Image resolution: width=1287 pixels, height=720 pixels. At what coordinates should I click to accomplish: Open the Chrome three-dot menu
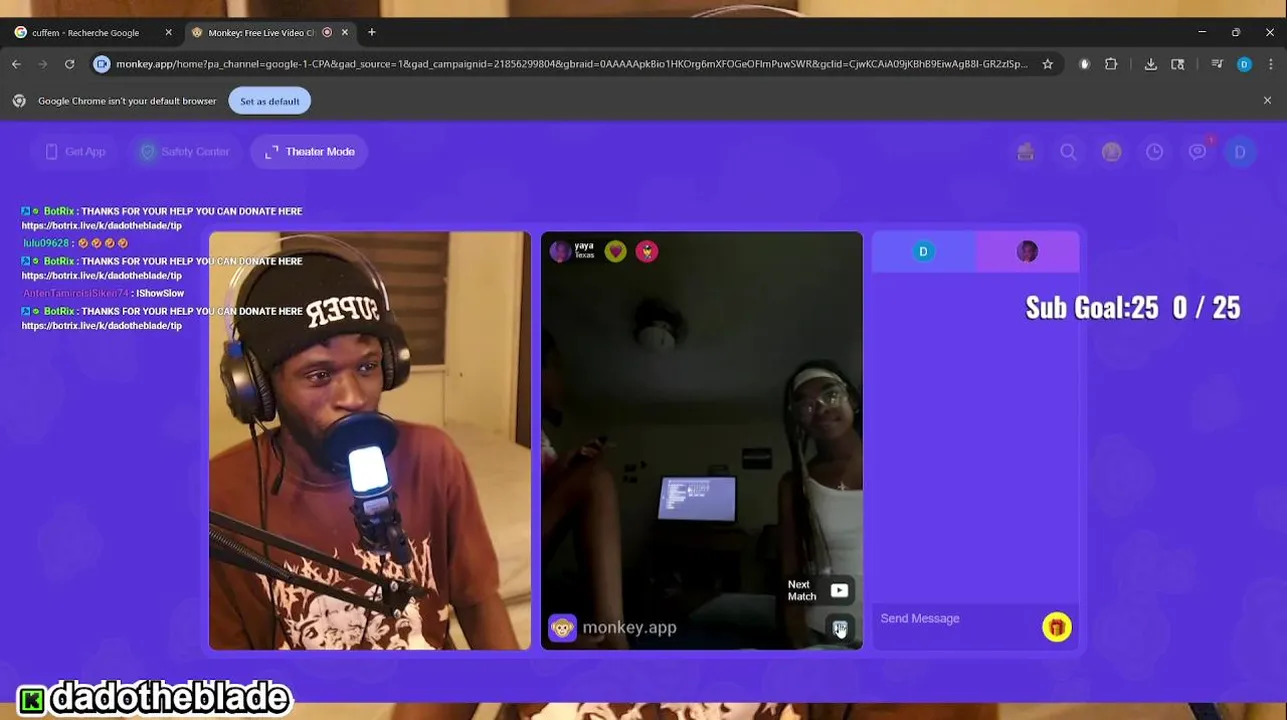tap(1269, 64)
